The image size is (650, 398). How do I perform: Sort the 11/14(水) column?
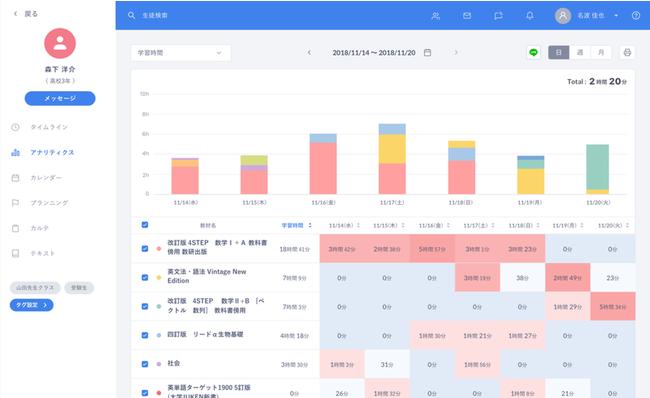coord(358,226)
